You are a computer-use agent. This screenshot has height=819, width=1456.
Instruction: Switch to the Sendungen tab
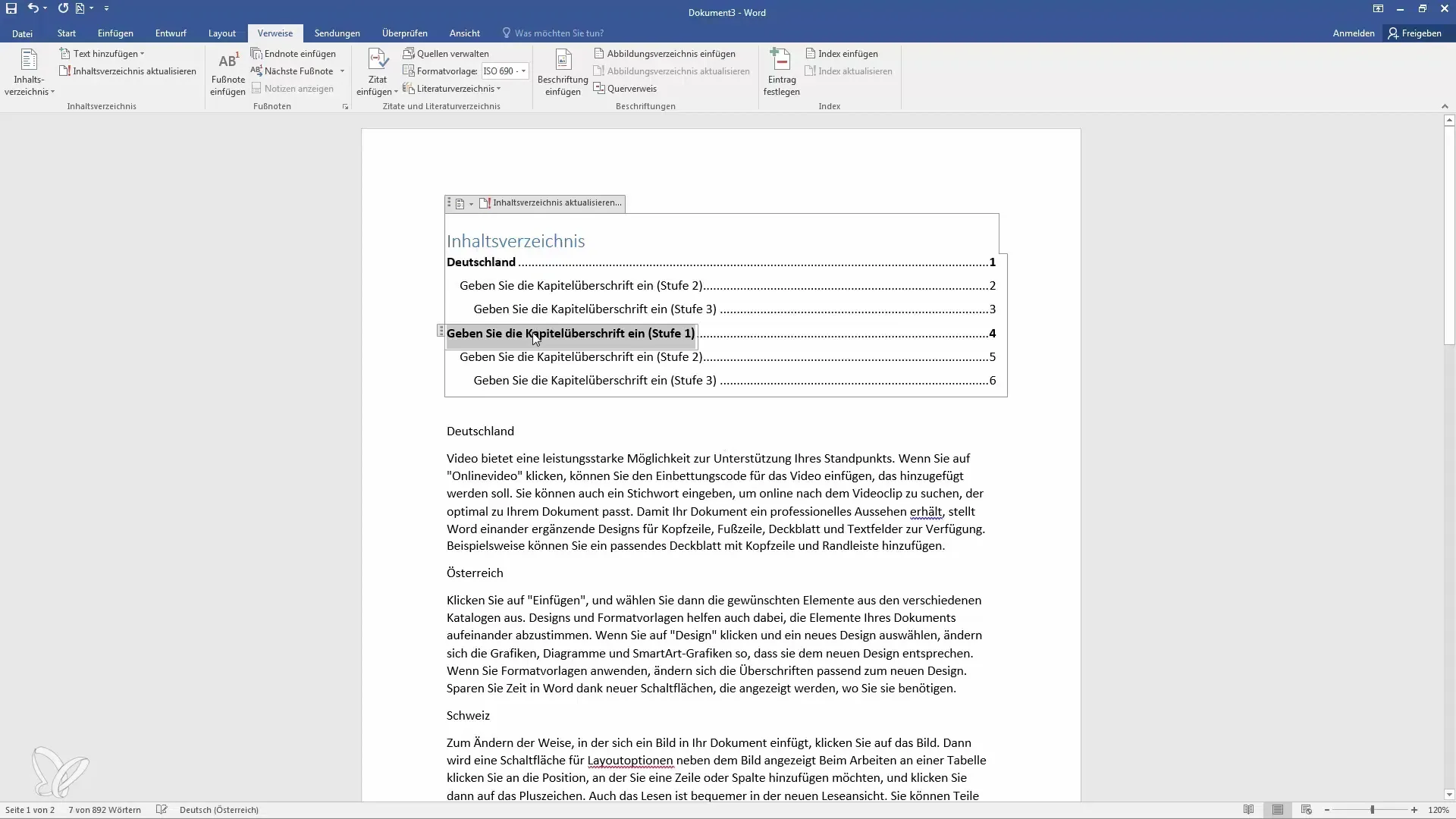(x=337, y=33)
